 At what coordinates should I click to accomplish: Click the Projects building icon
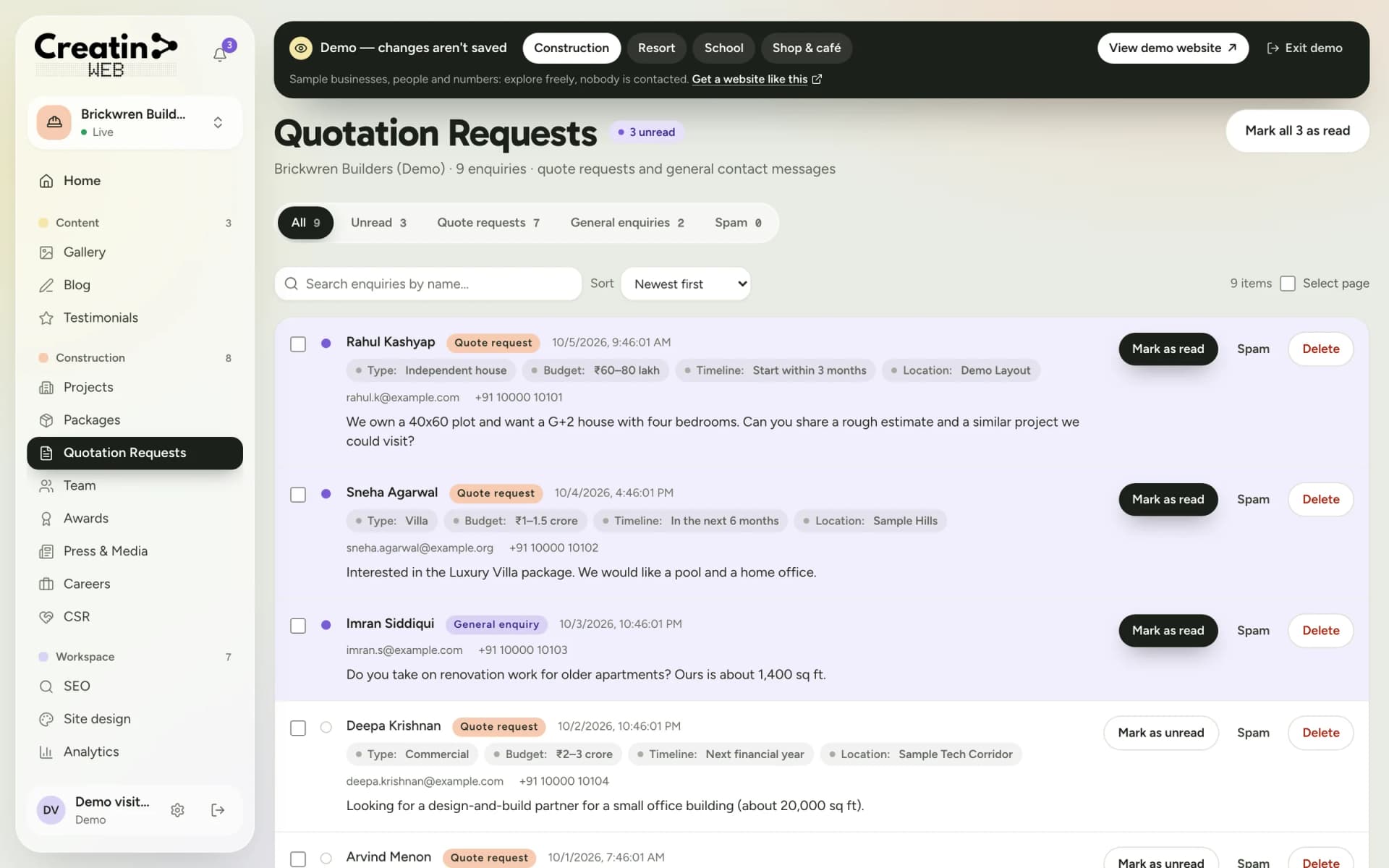(46, 388)
